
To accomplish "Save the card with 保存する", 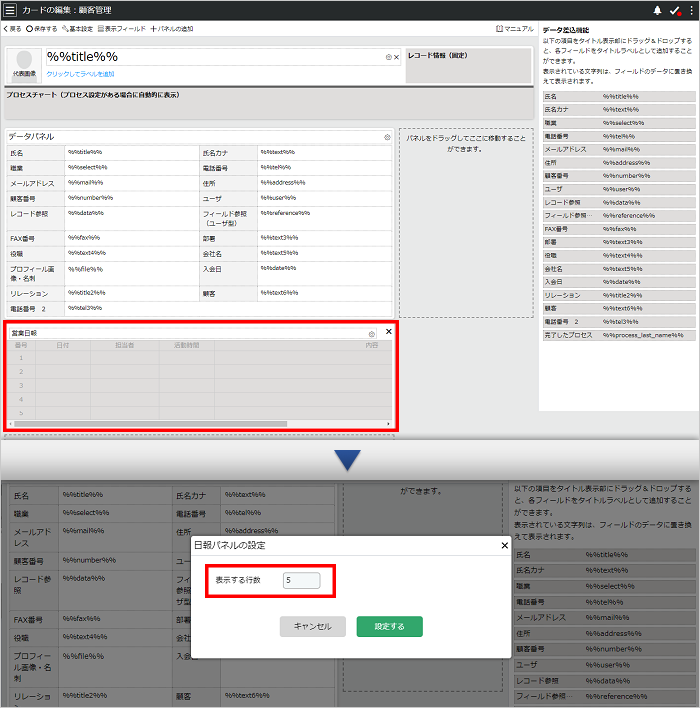I will 42,29.
